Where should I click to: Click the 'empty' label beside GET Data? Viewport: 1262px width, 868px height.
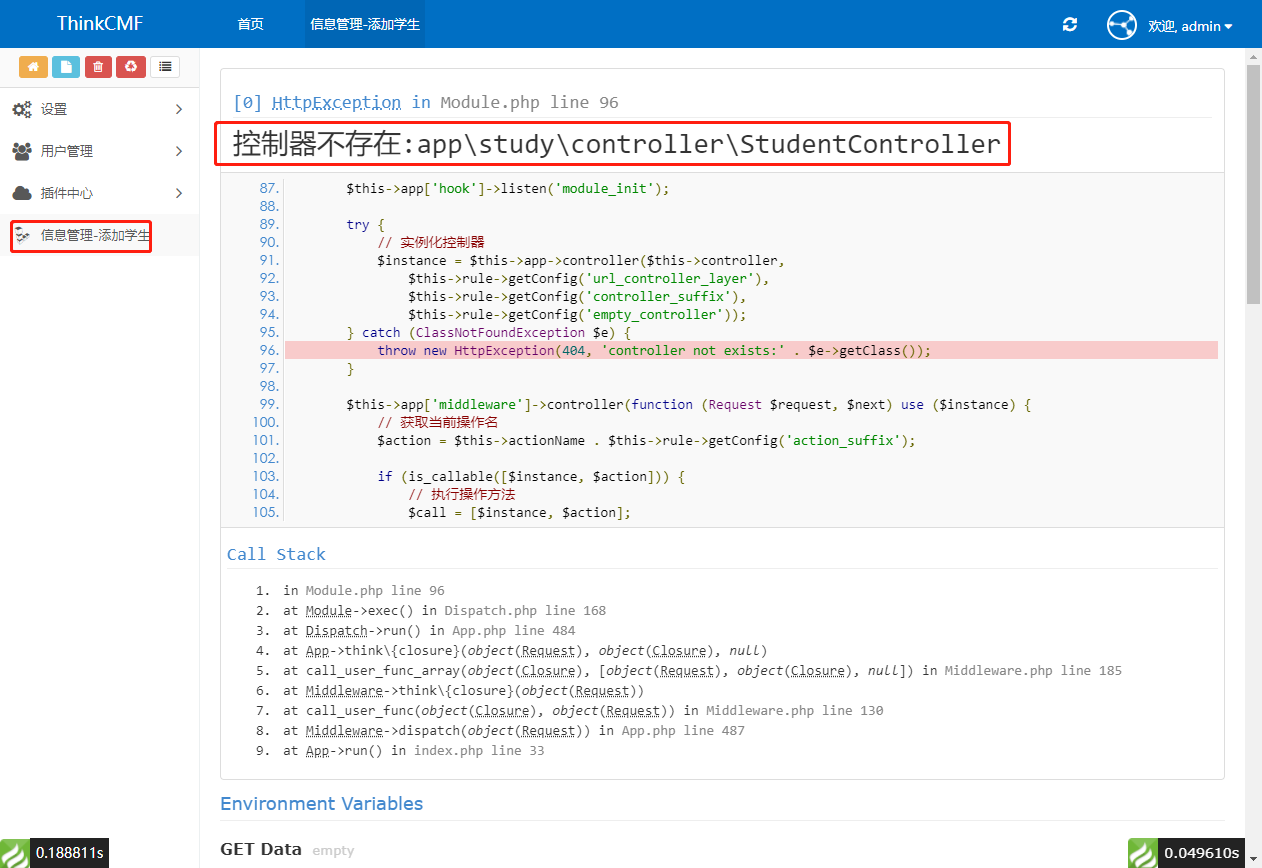click(333, 850)
